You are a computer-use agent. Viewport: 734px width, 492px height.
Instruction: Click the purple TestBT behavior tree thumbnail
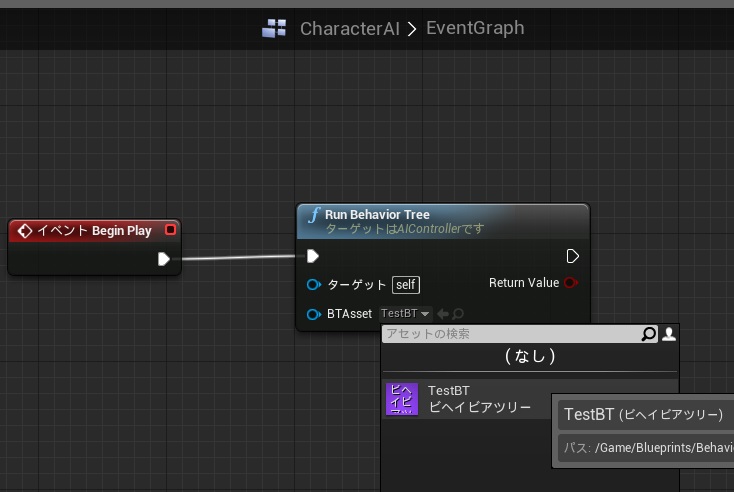point(402,399)
